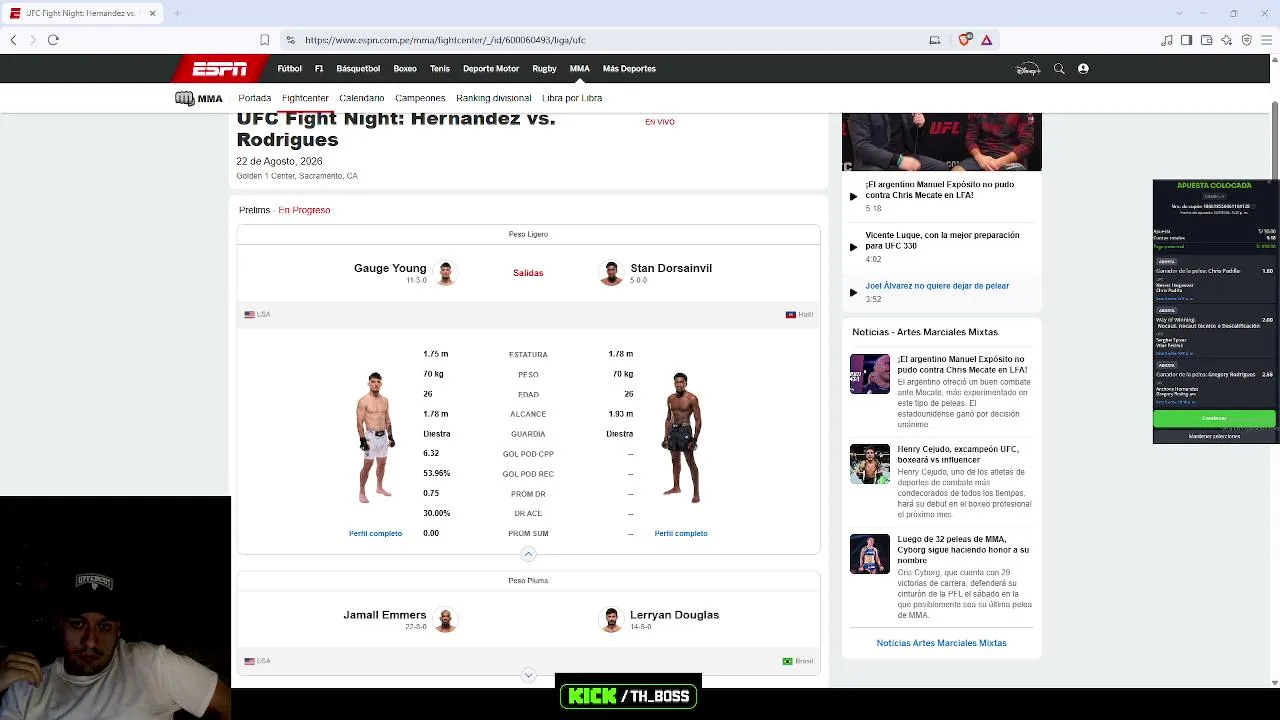Click the Stan Dorsainvil fighter name
This screenshot has width=1280, height=720.
[x=671, y=268]
